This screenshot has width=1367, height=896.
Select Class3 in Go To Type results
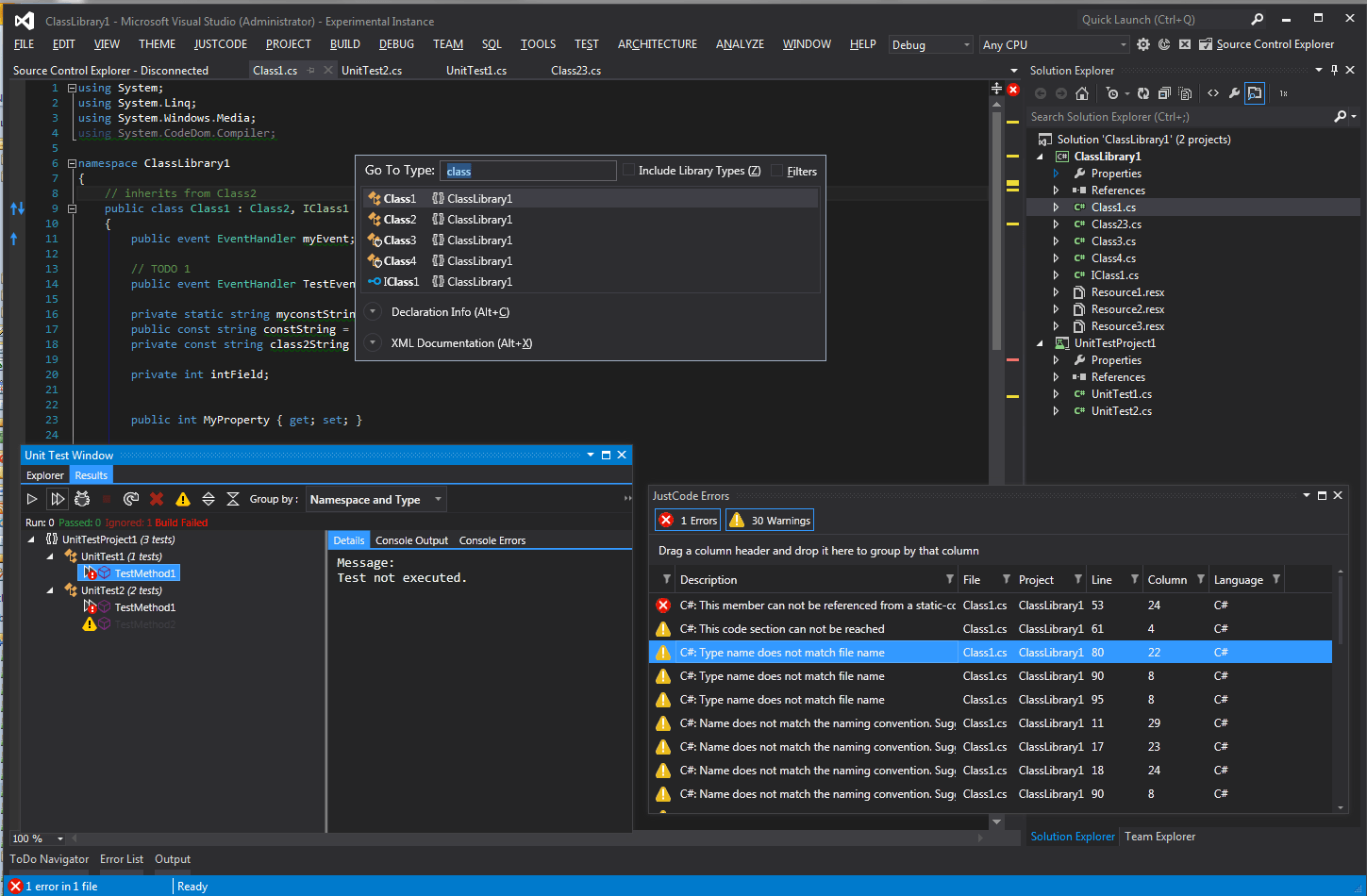coord(590,241)
